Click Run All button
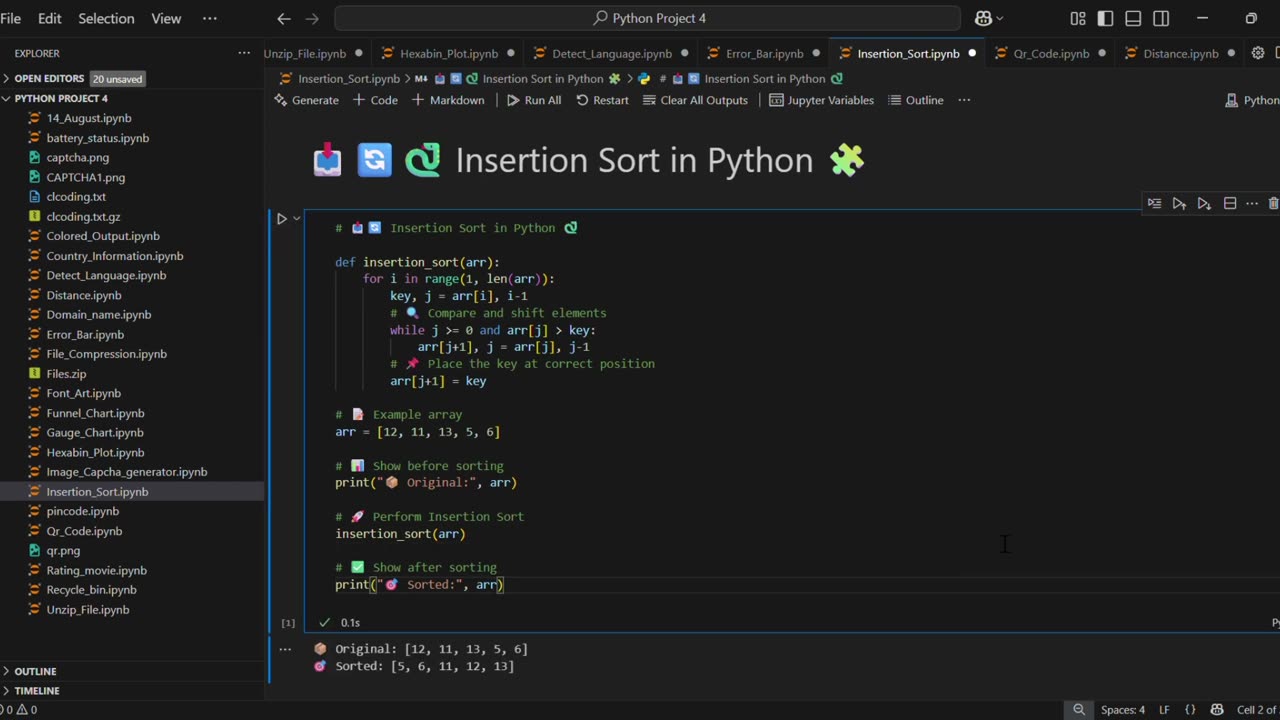The width and height of the screenshot is (1280, 720). 533,100
